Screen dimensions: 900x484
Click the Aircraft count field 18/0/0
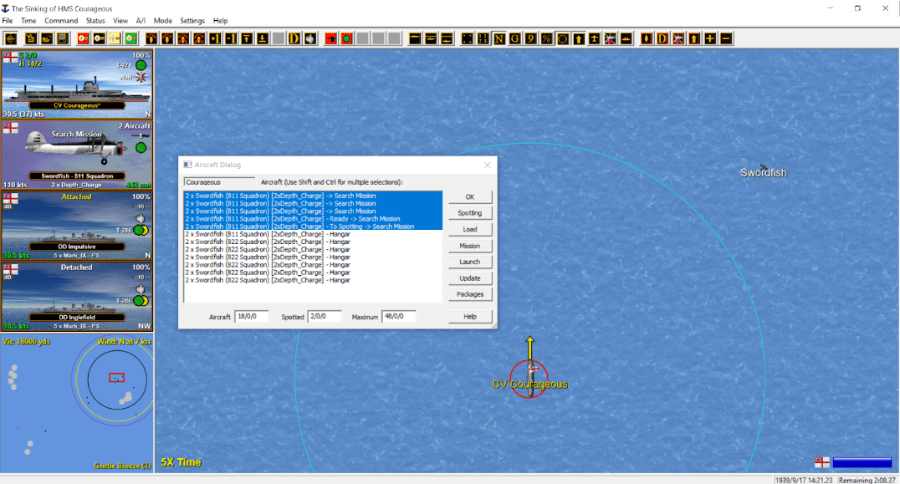coord(251,316)
